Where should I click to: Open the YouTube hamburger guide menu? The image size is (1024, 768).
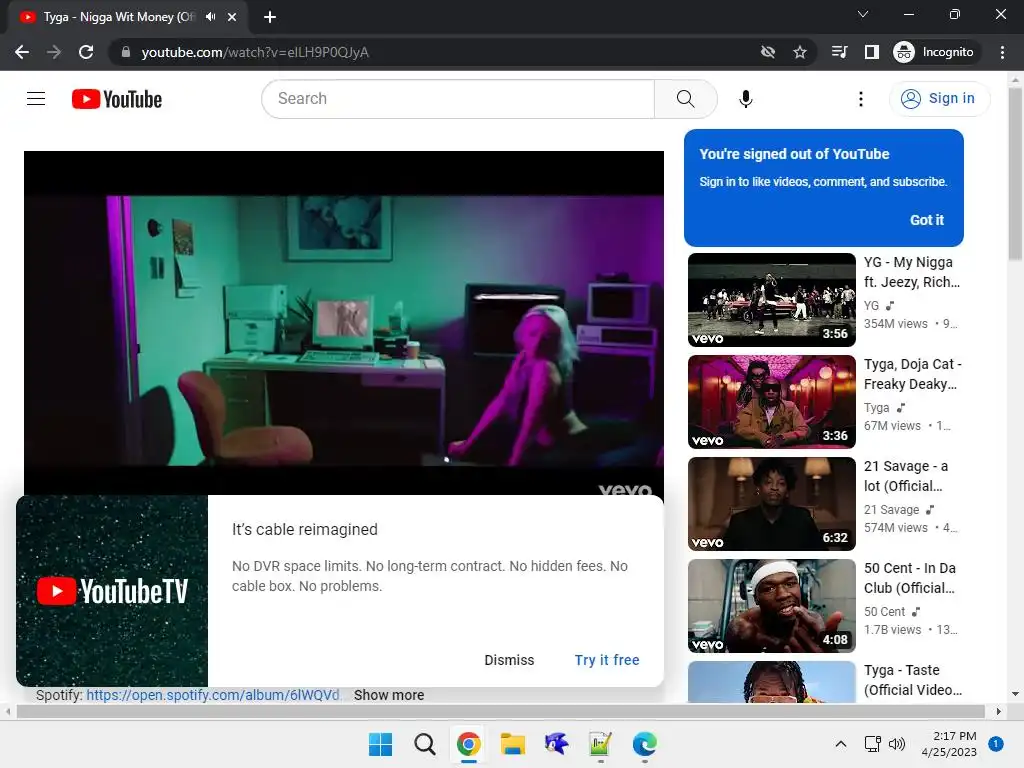pyautogui.click(x=36, y=99)
